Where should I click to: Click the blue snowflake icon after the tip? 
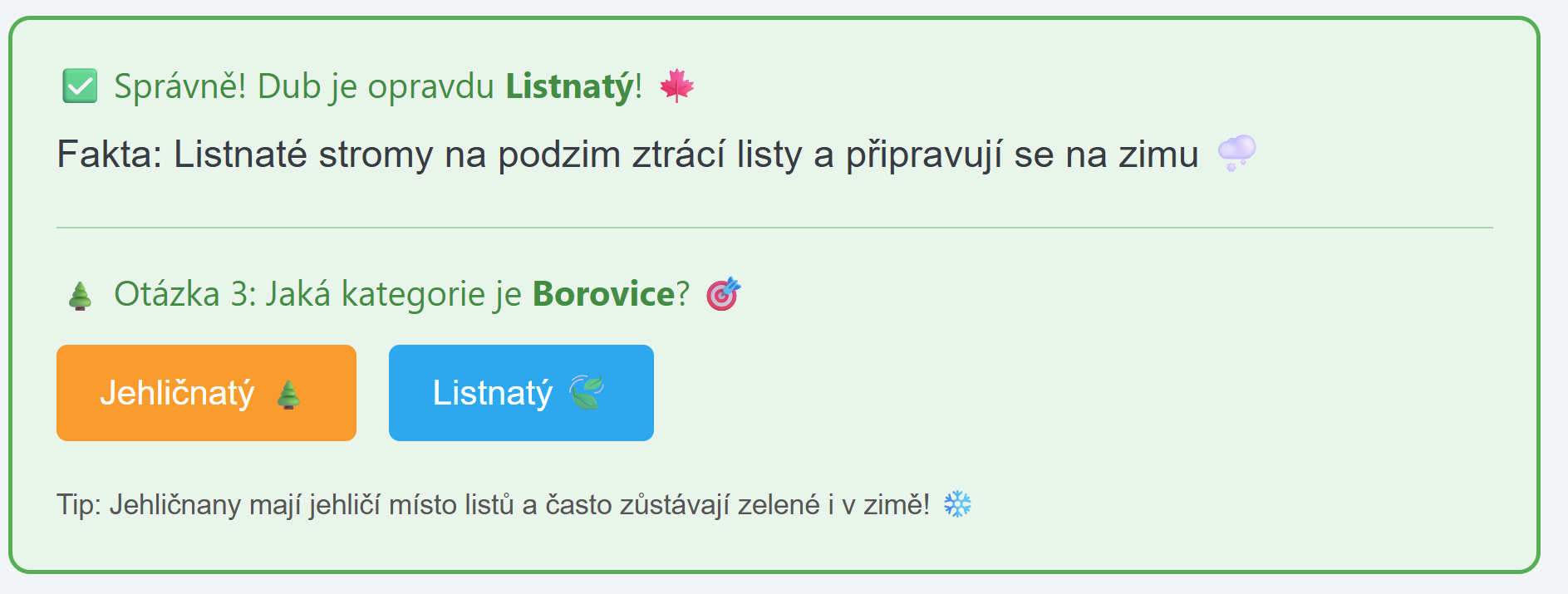point(957,504)
